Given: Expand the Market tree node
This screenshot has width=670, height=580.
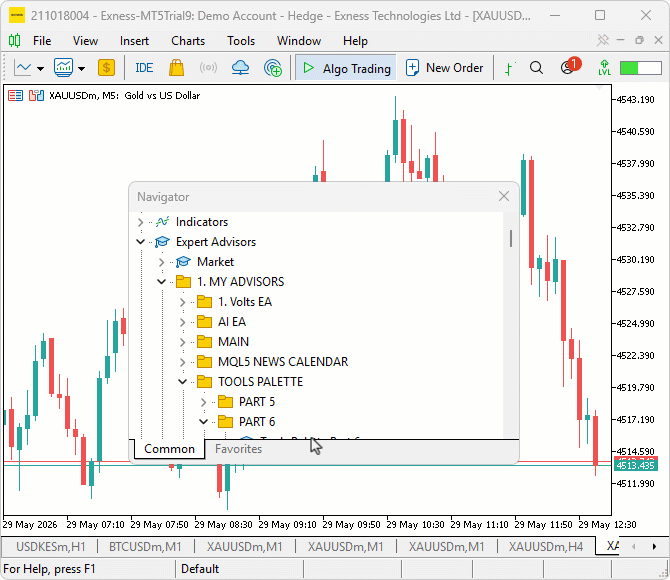Looking at the screenshot, I should (161, 262).
